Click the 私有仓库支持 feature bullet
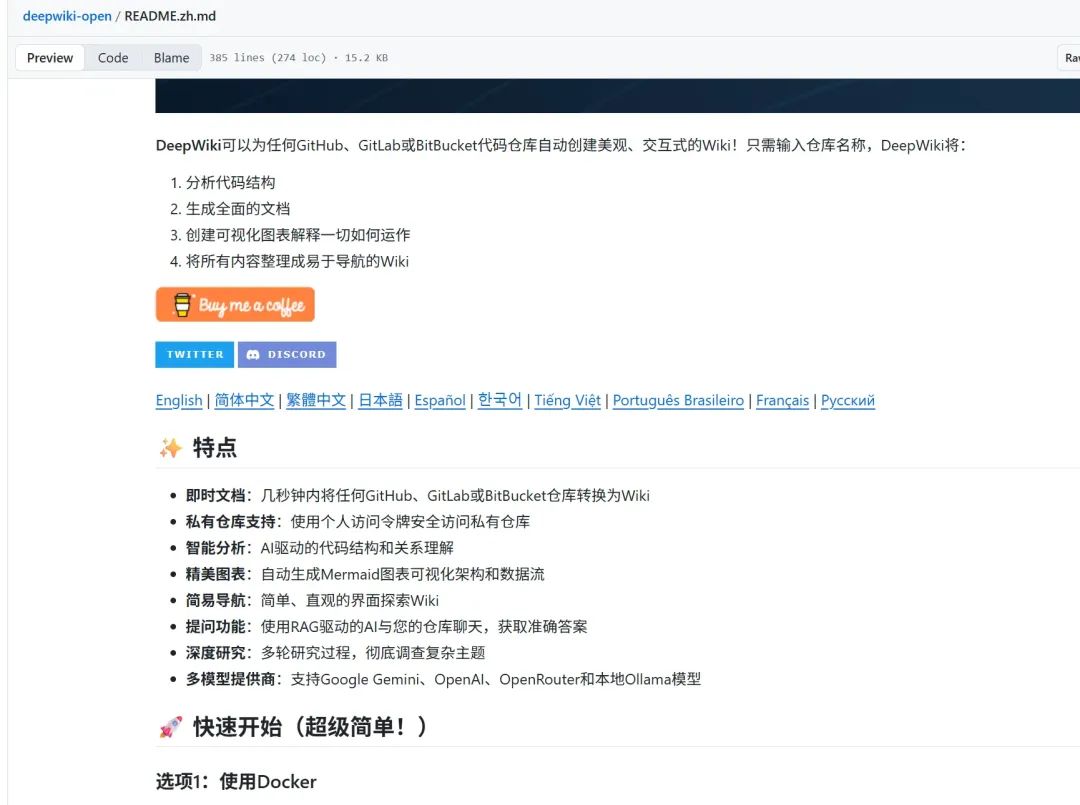 click(357, 522)
